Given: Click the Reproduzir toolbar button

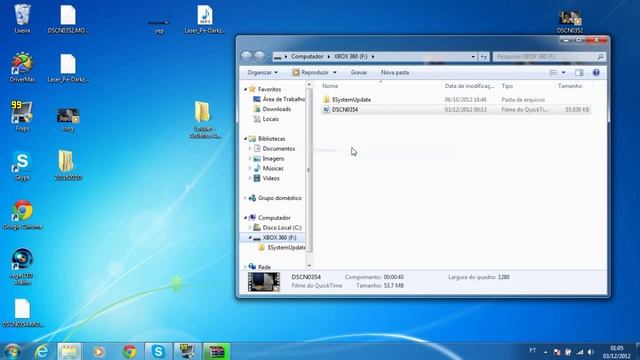Looking at the screenshot, I should coord(310,73).
